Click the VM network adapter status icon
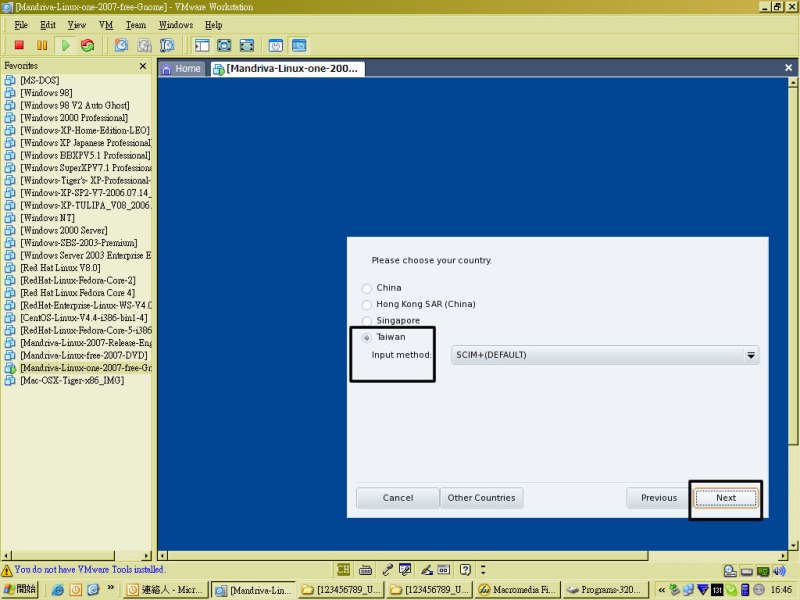The height and width of the screenshot is (600, 800). tap(763, 571)
